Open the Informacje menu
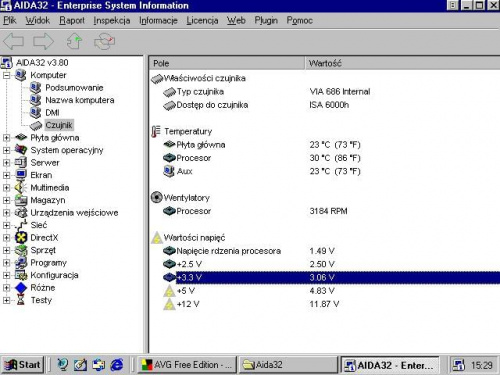The image size is (500, 375). point(158,21)
